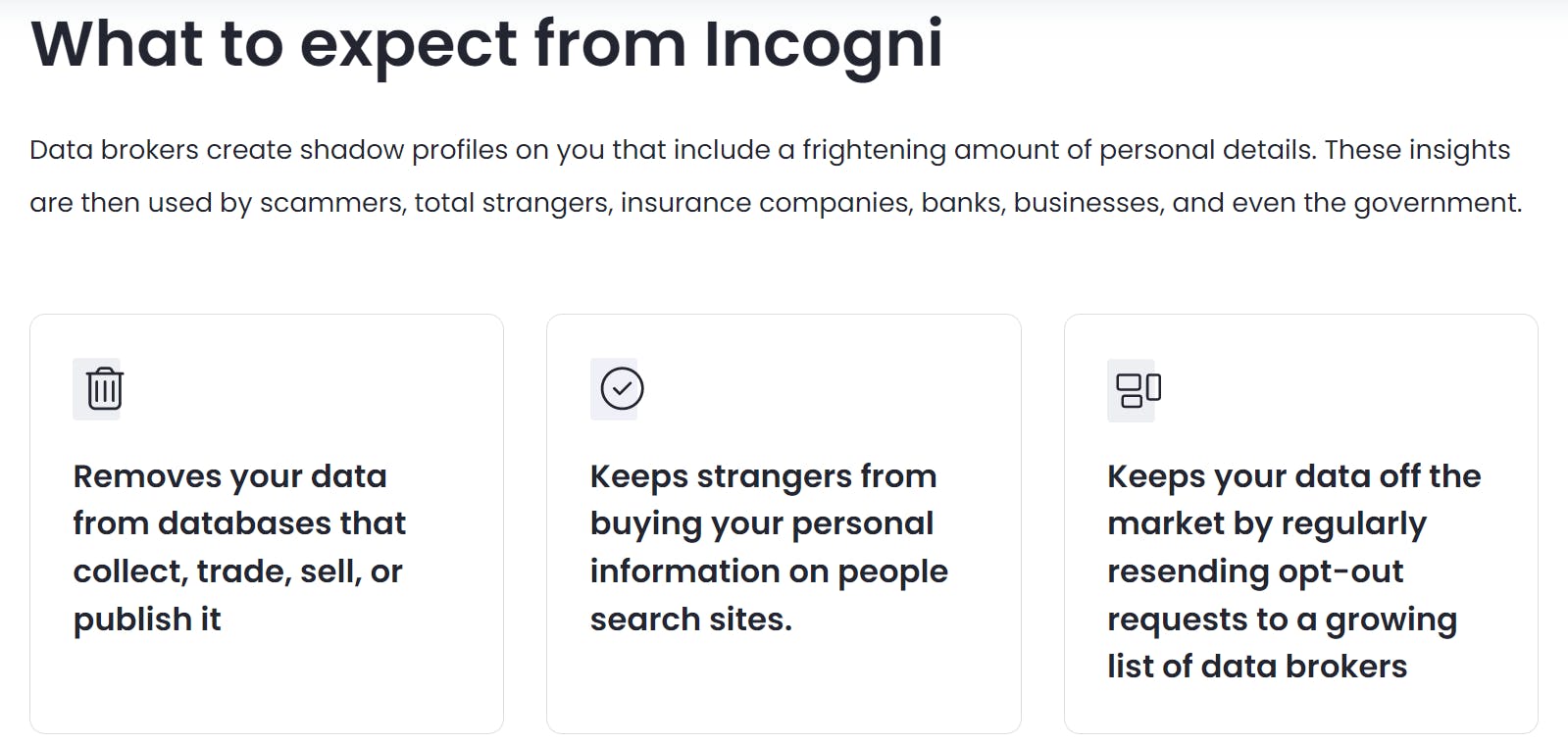Image resolution: width=1568 pixels, height=744 pixels.
Task: Click the word 'Incogni' in the heading
Action: tap(824, 44)
